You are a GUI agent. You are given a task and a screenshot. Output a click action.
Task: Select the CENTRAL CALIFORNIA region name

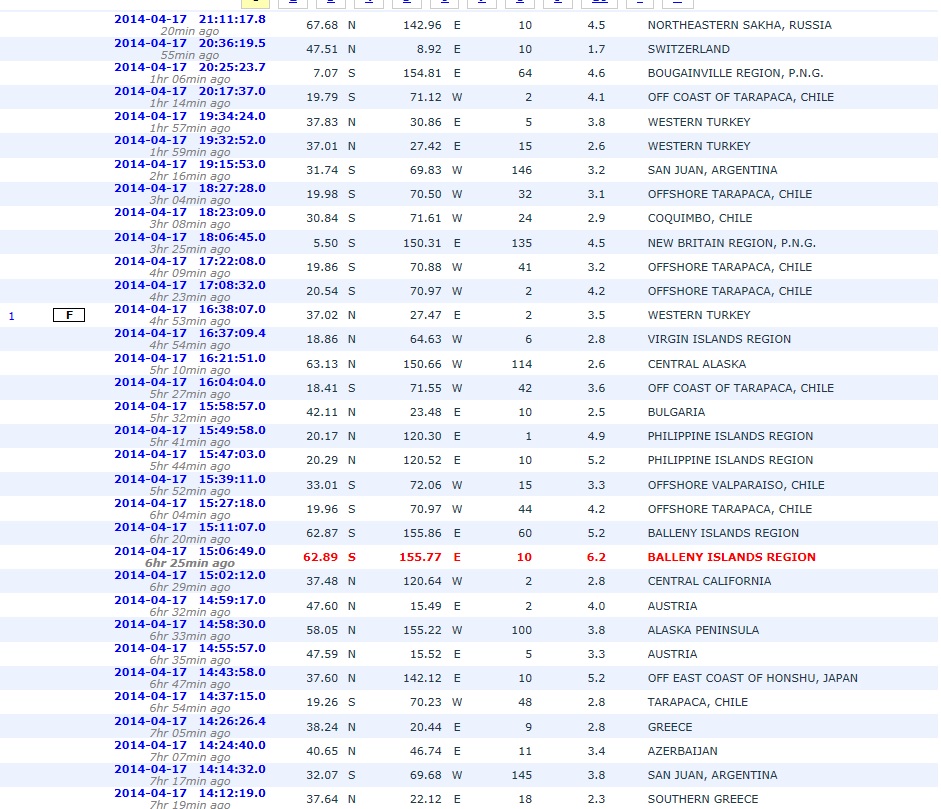click(709, 582)
